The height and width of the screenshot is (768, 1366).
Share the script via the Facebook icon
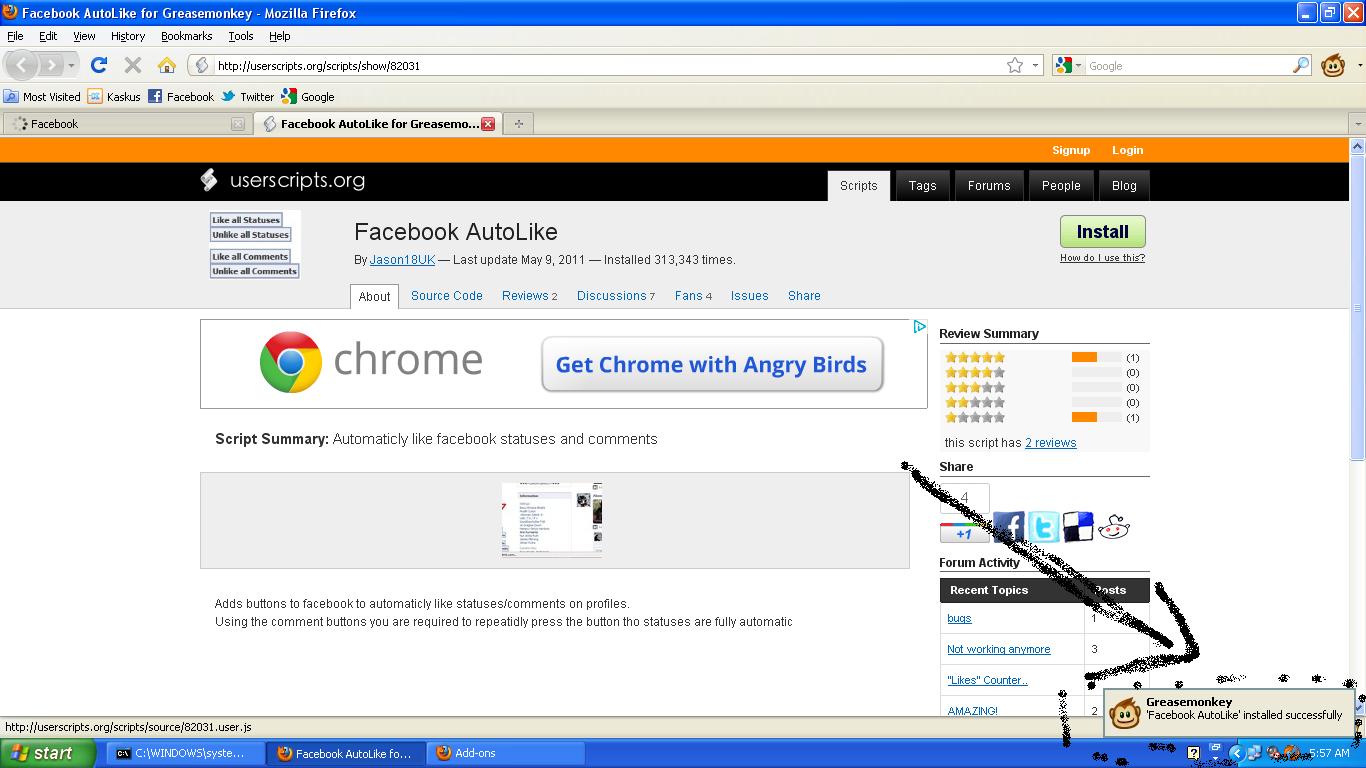tap(1008, 527)
